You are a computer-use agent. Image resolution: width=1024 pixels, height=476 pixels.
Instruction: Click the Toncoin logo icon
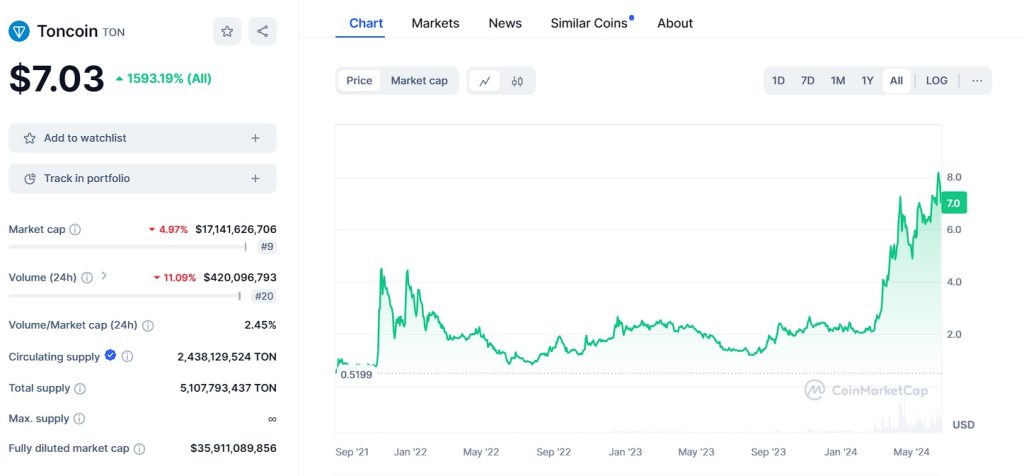tap(19, 31)
